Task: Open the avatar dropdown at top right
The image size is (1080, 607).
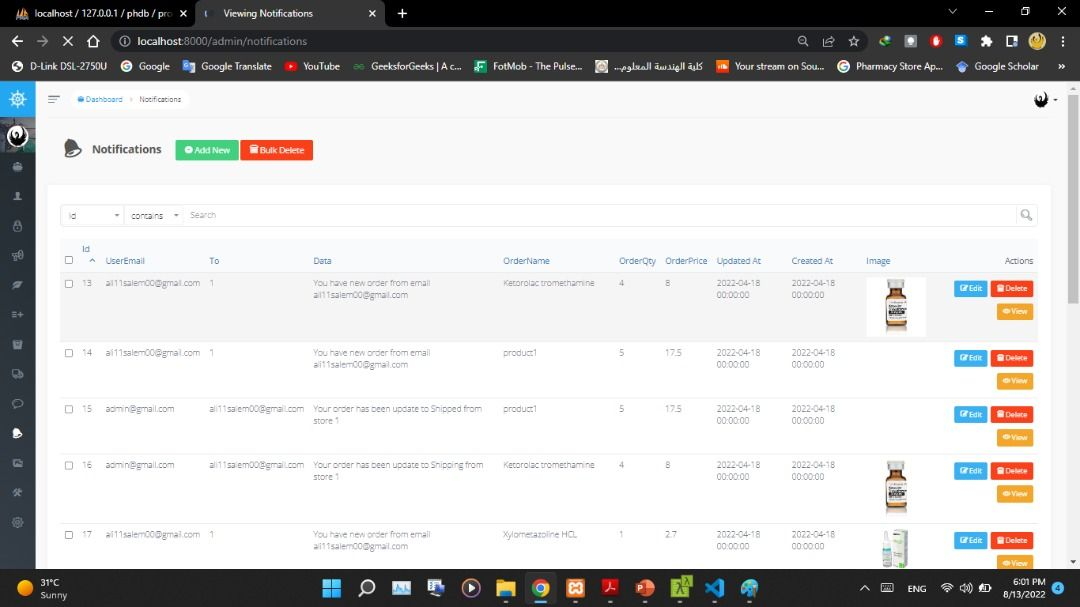Action: (x=1042, y=99)
